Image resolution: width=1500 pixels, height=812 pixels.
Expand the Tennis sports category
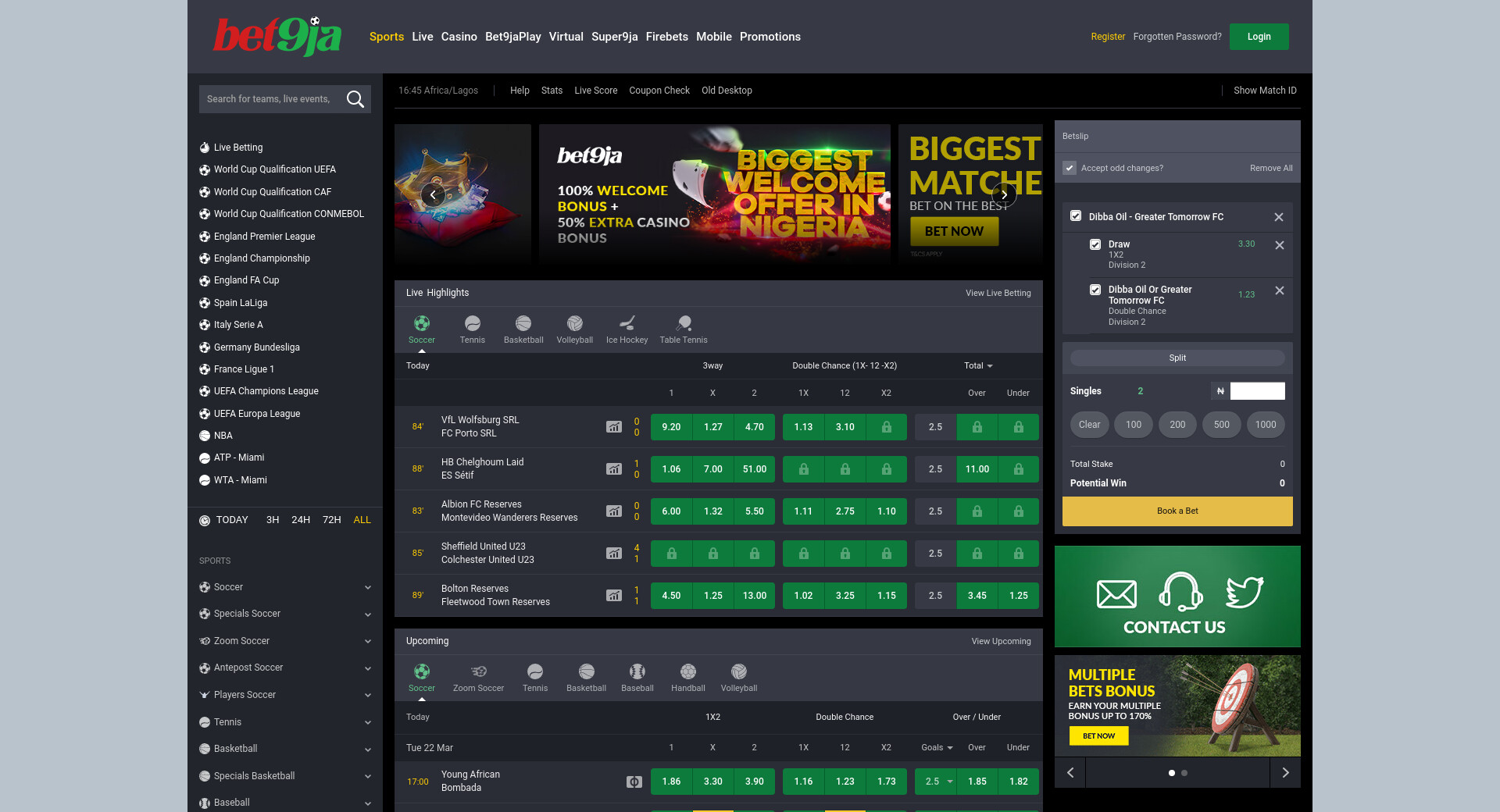pyautogui.click(x=367, y=722)
